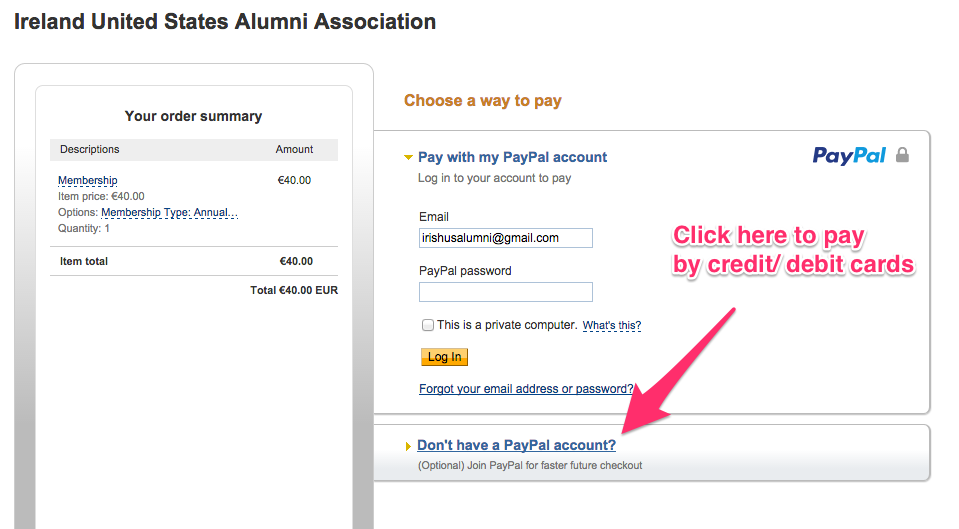Click the 'Your order summary' heading
This screenshot has height=529, width=959.
click(x=193, y=116)
